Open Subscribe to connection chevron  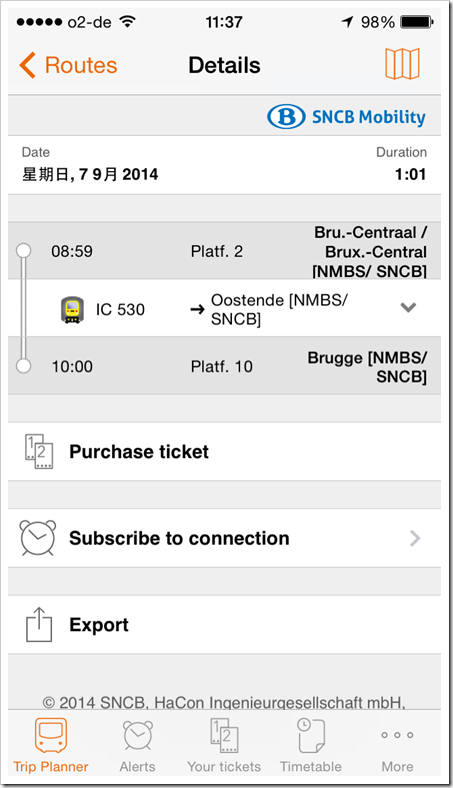tap(415, 538)
